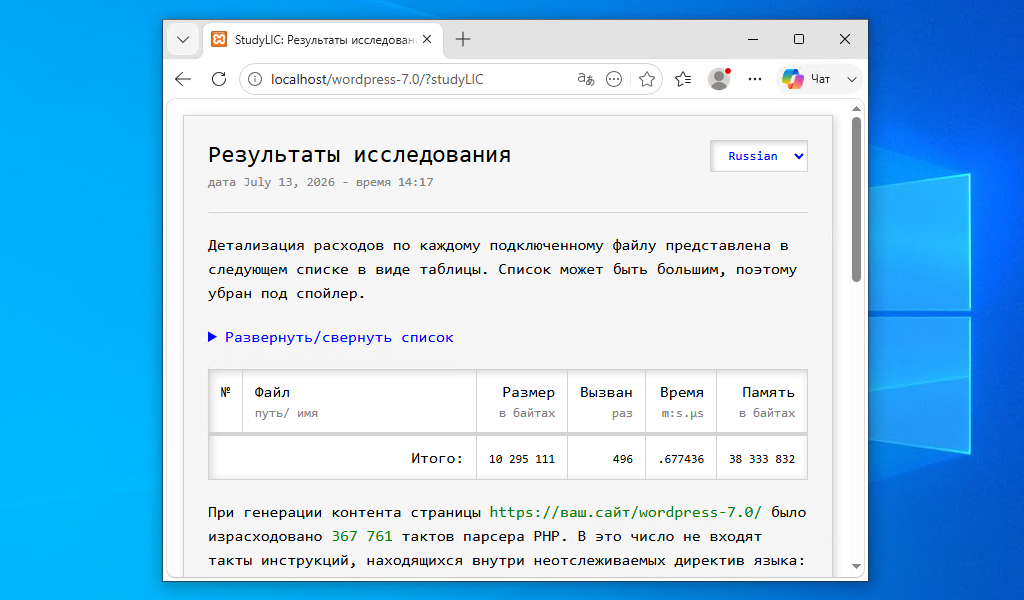The image size is (1024, 600).
Task: View site information icon in address bar
Action: pos(255,80)
